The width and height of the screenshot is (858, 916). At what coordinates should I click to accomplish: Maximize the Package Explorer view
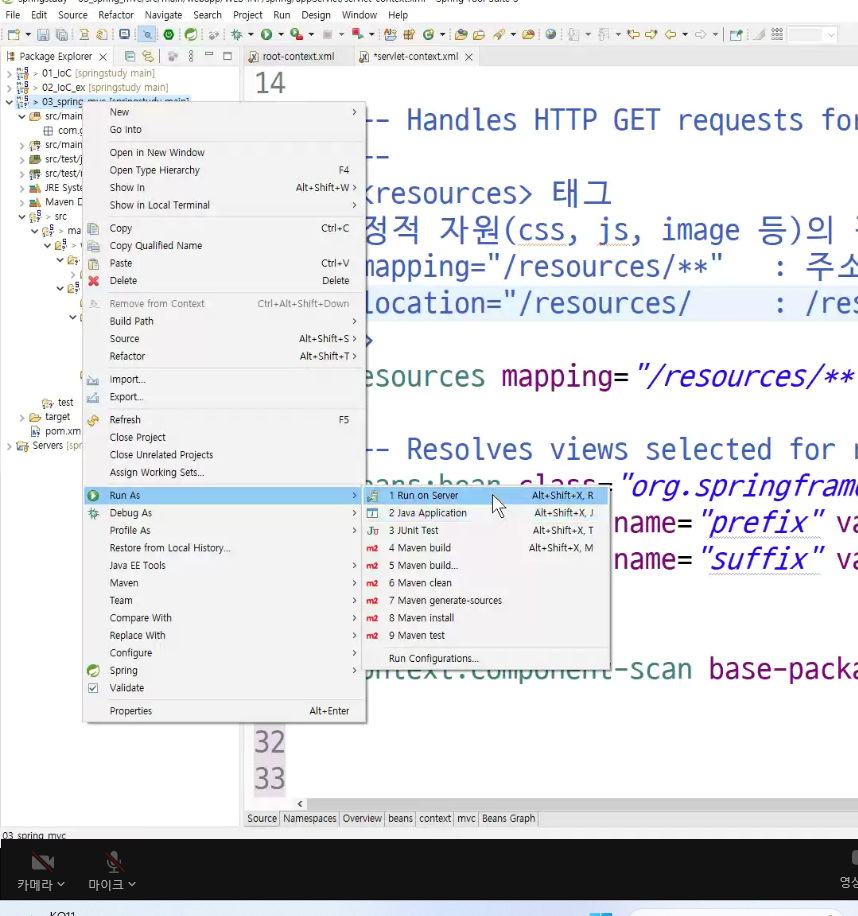[228, 56]
